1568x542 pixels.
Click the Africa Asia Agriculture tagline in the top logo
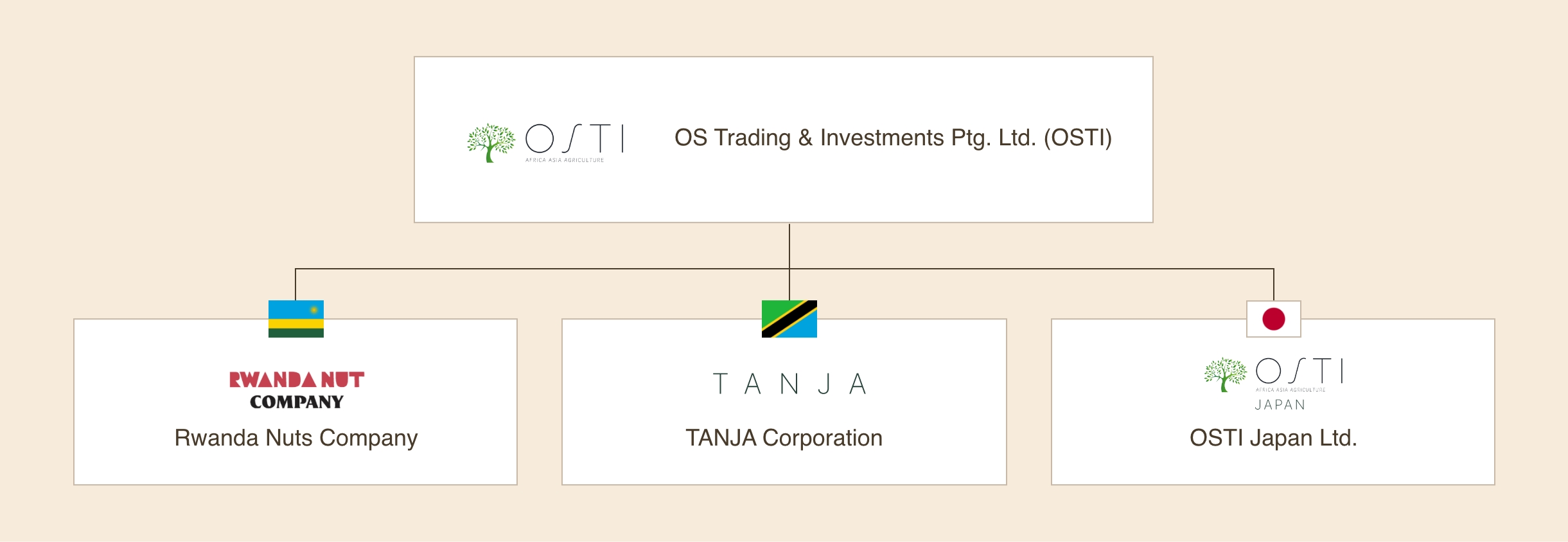point(565,160)
